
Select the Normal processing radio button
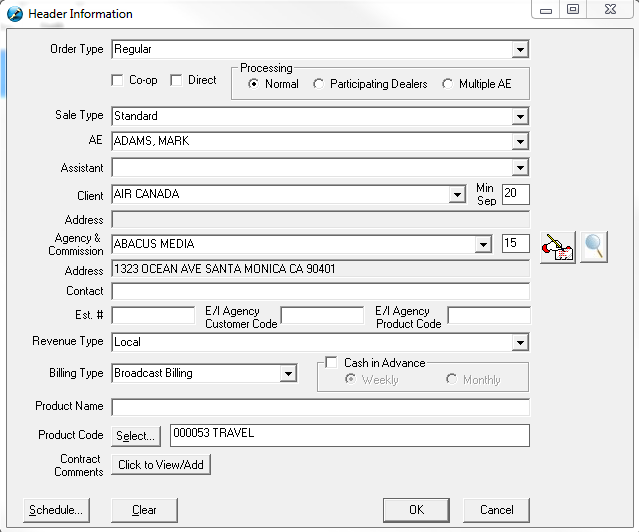point(253,84)
